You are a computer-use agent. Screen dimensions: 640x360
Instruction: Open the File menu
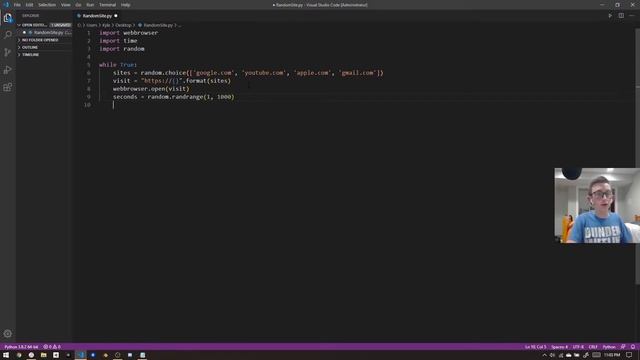(x=17, y=5)
